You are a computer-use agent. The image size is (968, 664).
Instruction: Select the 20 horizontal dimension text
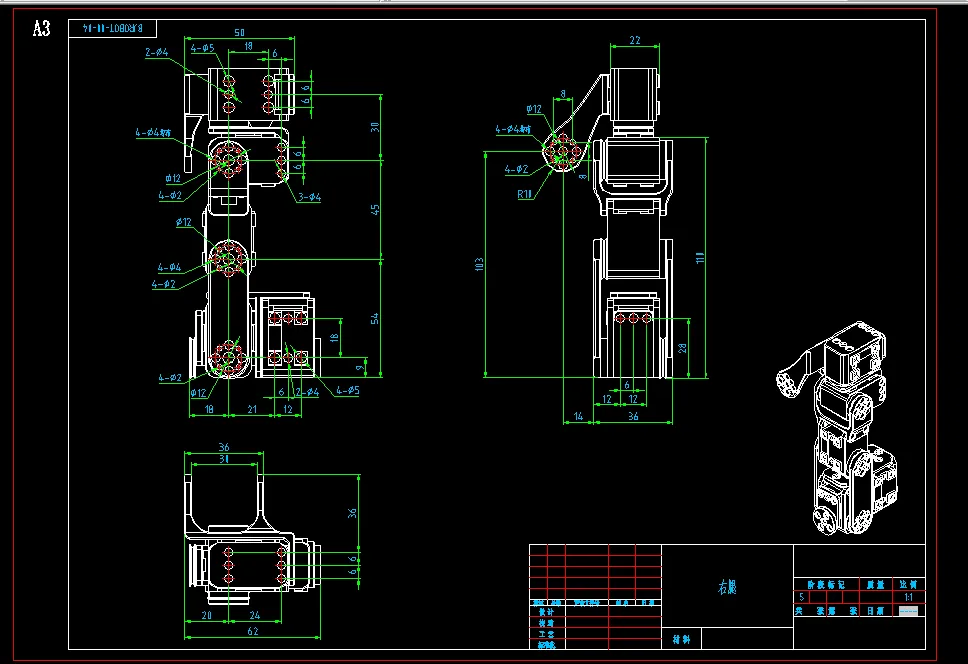[x=206, y=615]
